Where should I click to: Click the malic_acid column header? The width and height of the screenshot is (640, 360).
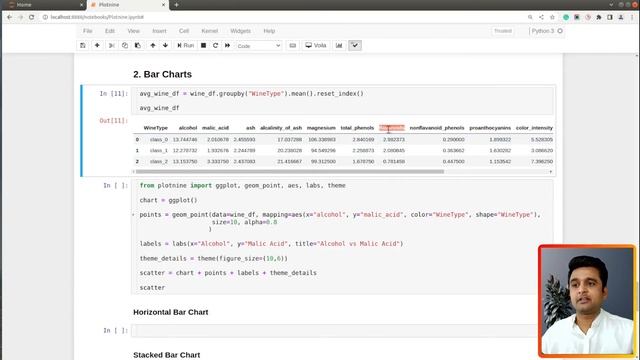(216, 128)
